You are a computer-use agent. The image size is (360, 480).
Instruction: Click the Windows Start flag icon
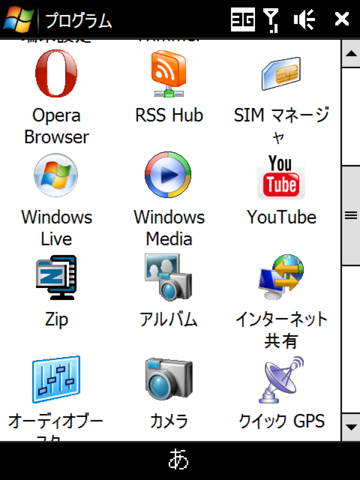tap(18, 19)
